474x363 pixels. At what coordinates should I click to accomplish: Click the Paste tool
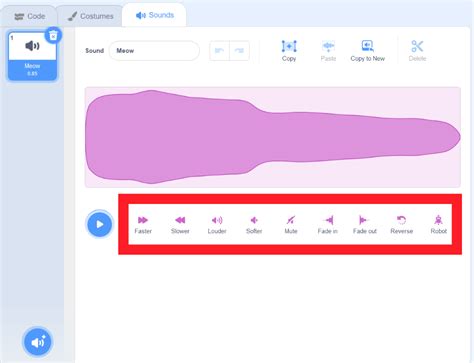pyautogui.click(x=328, y=51)
